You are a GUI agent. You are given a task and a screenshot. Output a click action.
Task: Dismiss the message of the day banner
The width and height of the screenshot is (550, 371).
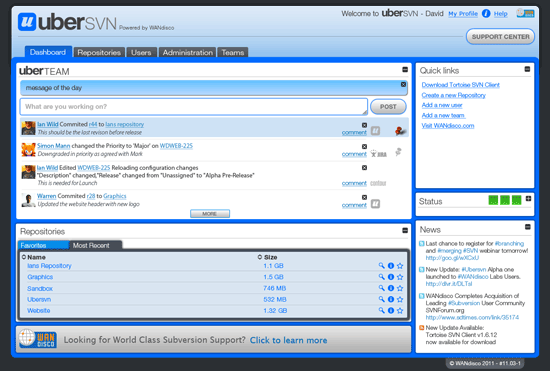403,85
